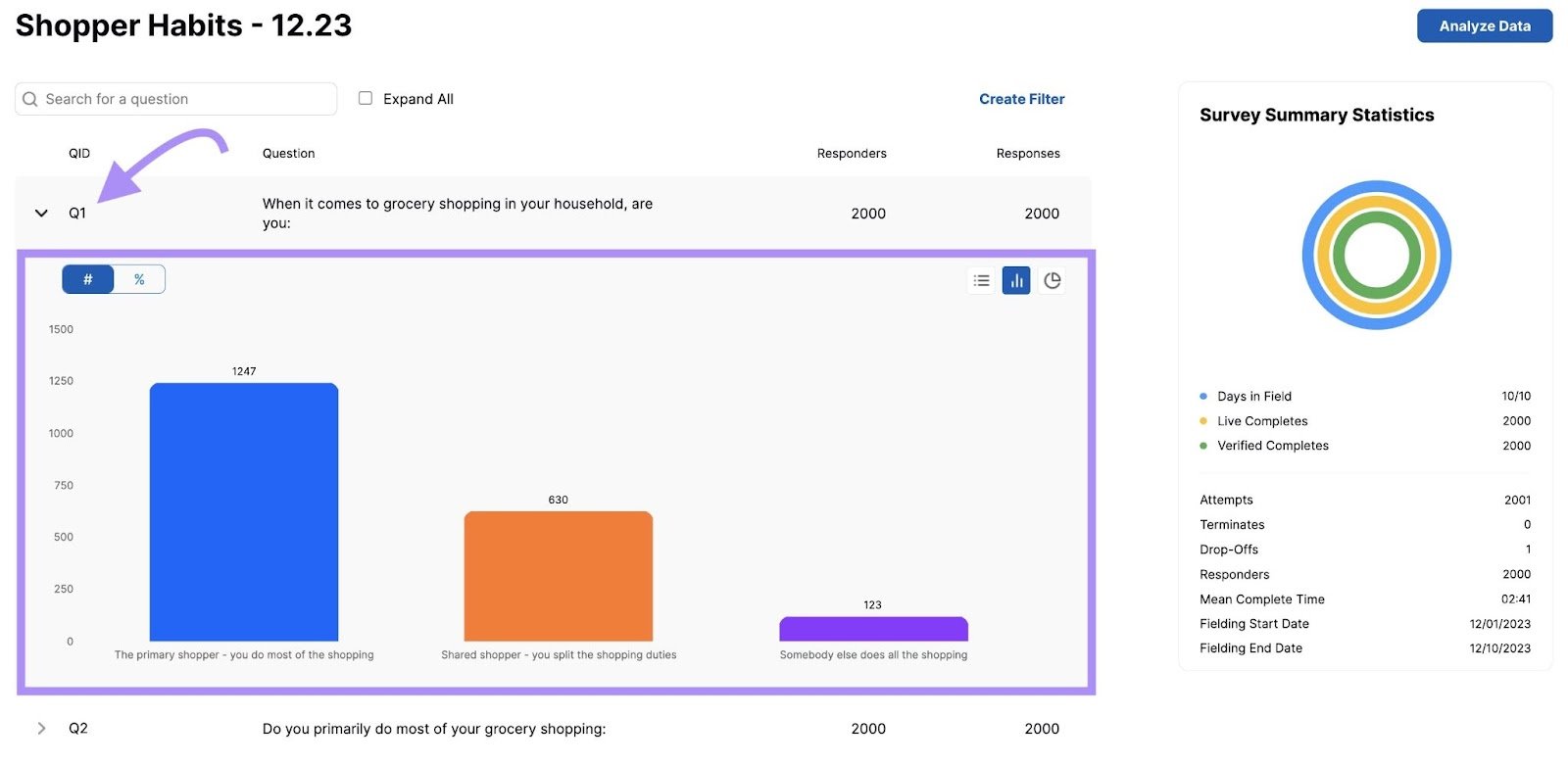
Task: Click the Search for a question field
Action: tap(186, 99)
